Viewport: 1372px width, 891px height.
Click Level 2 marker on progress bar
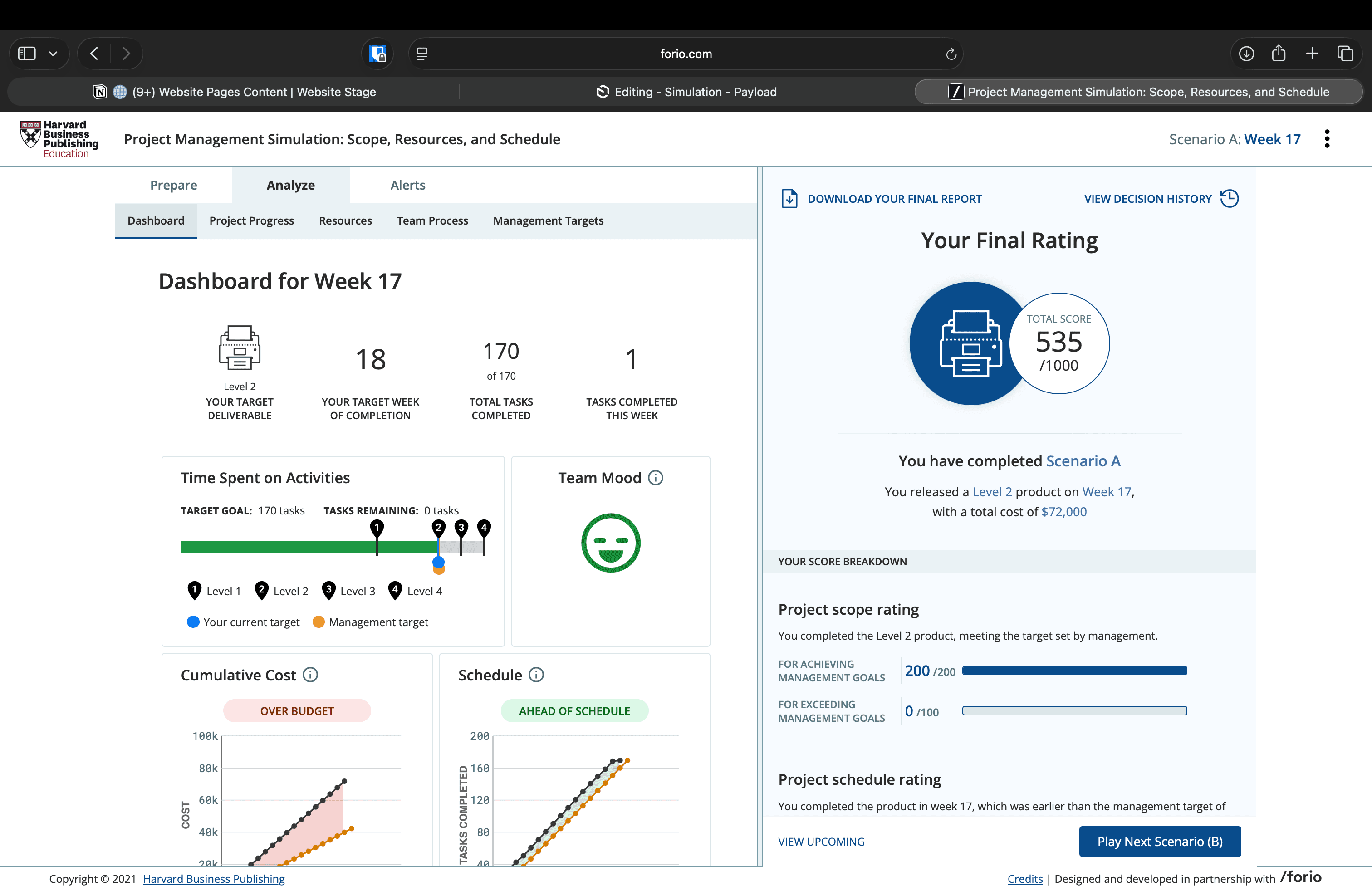(x=438, y=527)
